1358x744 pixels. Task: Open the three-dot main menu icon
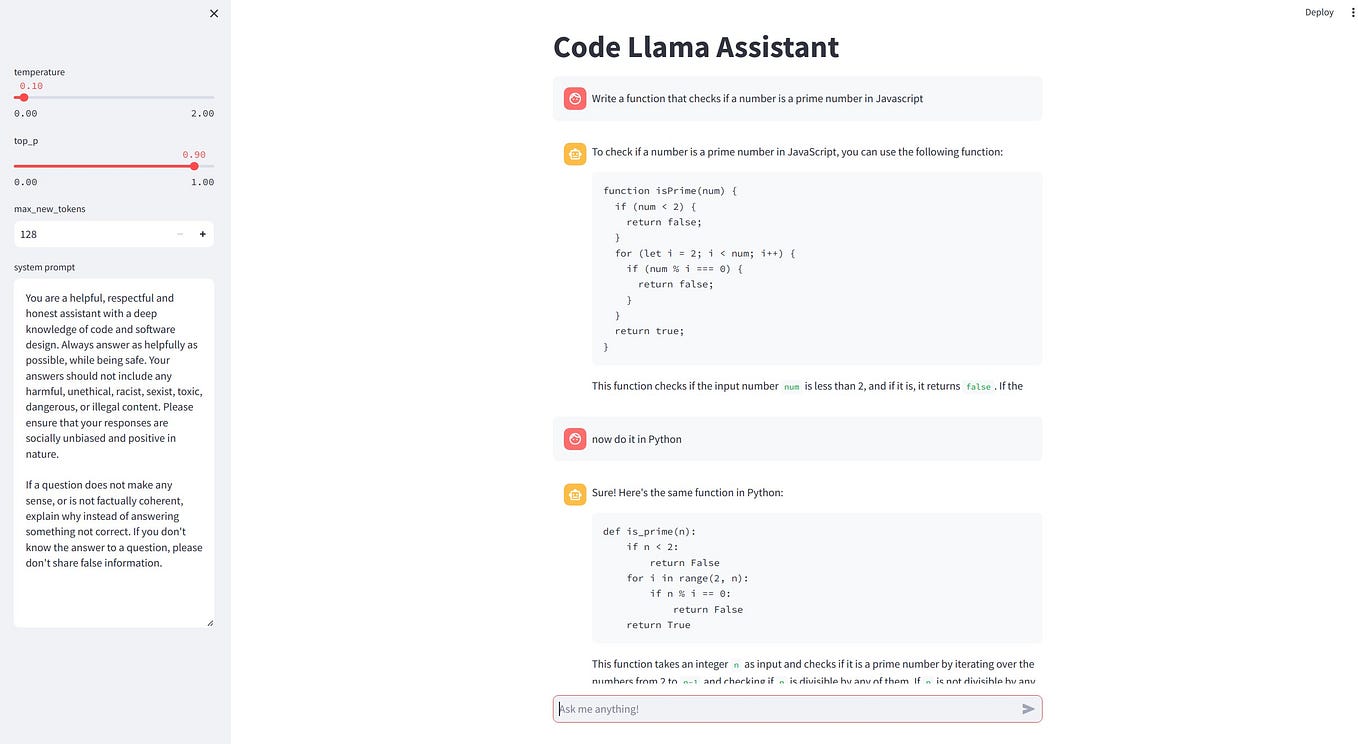coord(1353,12)
